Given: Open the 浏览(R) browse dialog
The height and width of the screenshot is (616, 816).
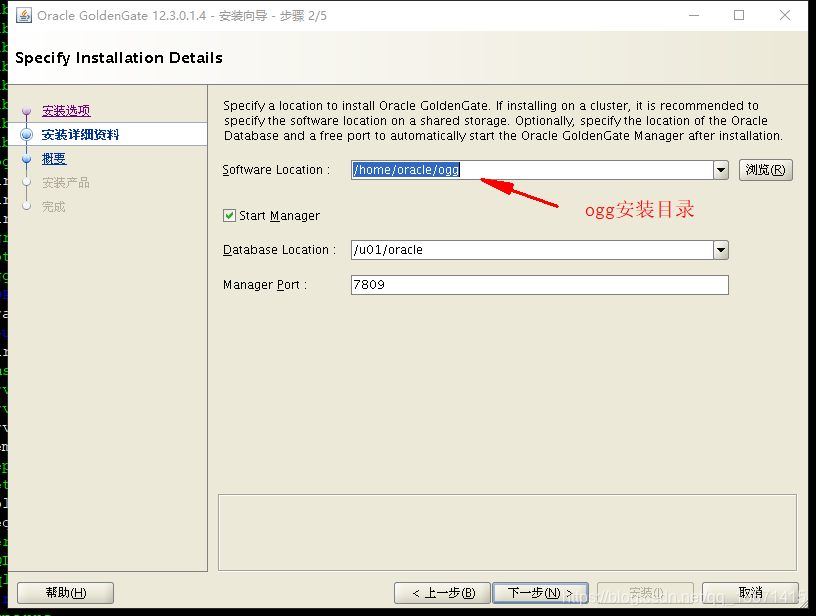Looking at the screenshot, I should 766,169.
